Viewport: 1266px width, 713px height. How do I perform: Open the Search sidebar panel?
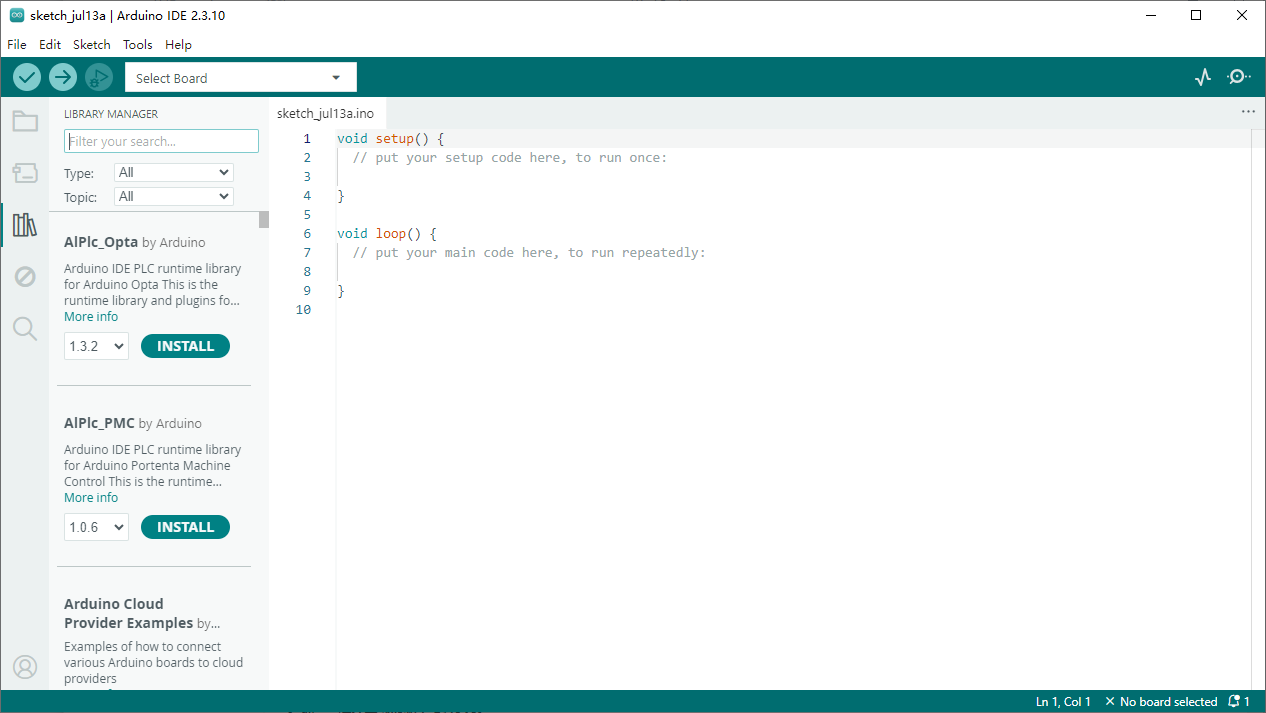point(25,328)
